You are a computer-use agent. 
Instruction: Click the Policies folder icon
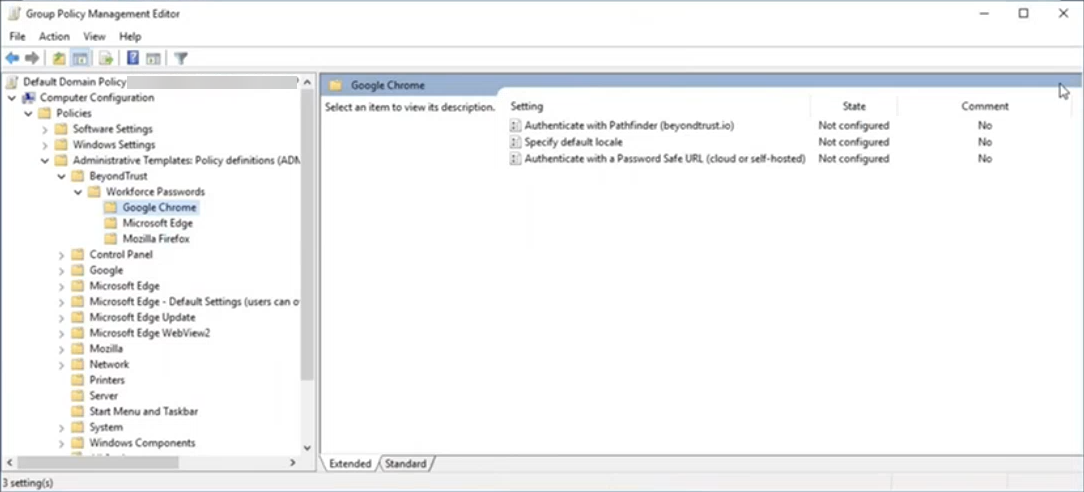click(x=45, y=113)
